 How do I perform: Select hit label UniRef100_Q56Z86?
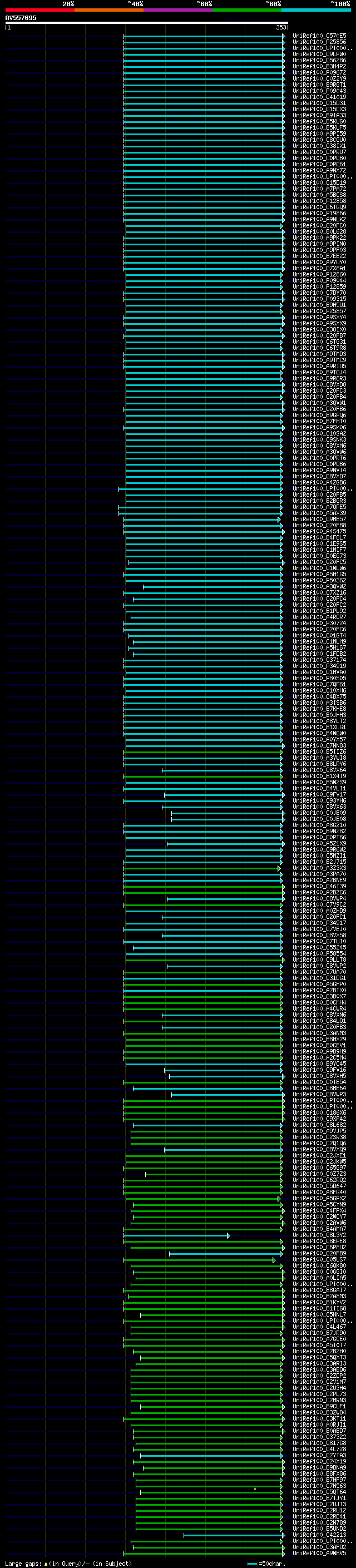319,60
